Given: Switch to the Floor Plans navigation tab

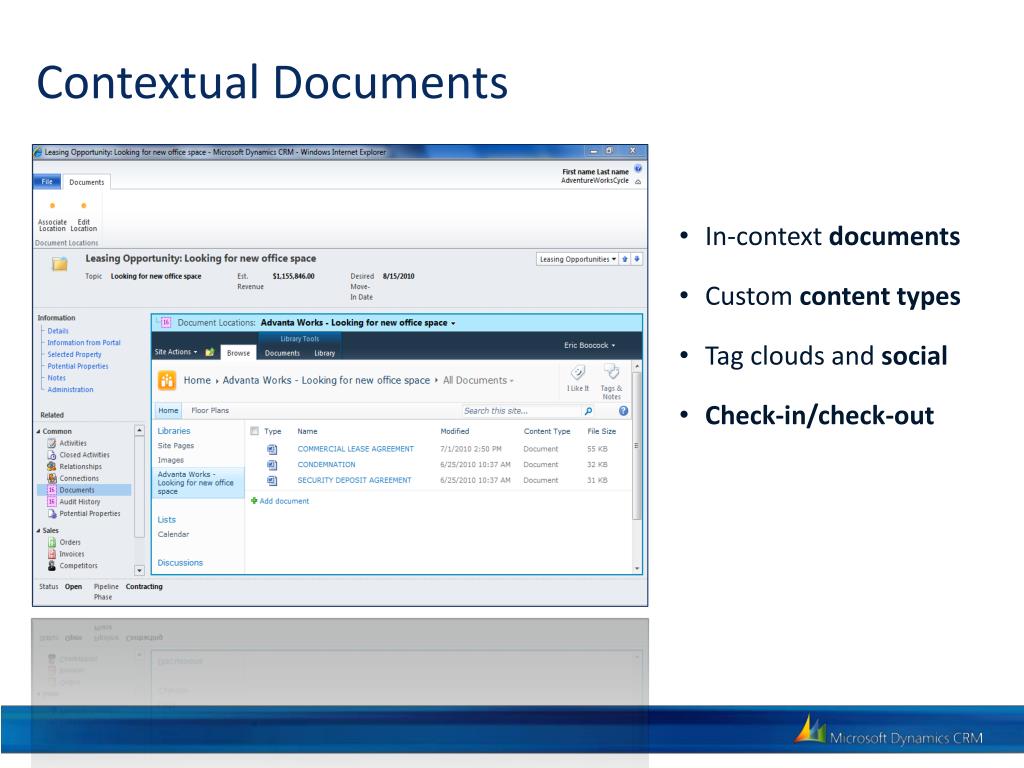Looking at the screenshot, I should tap(210, 411).
